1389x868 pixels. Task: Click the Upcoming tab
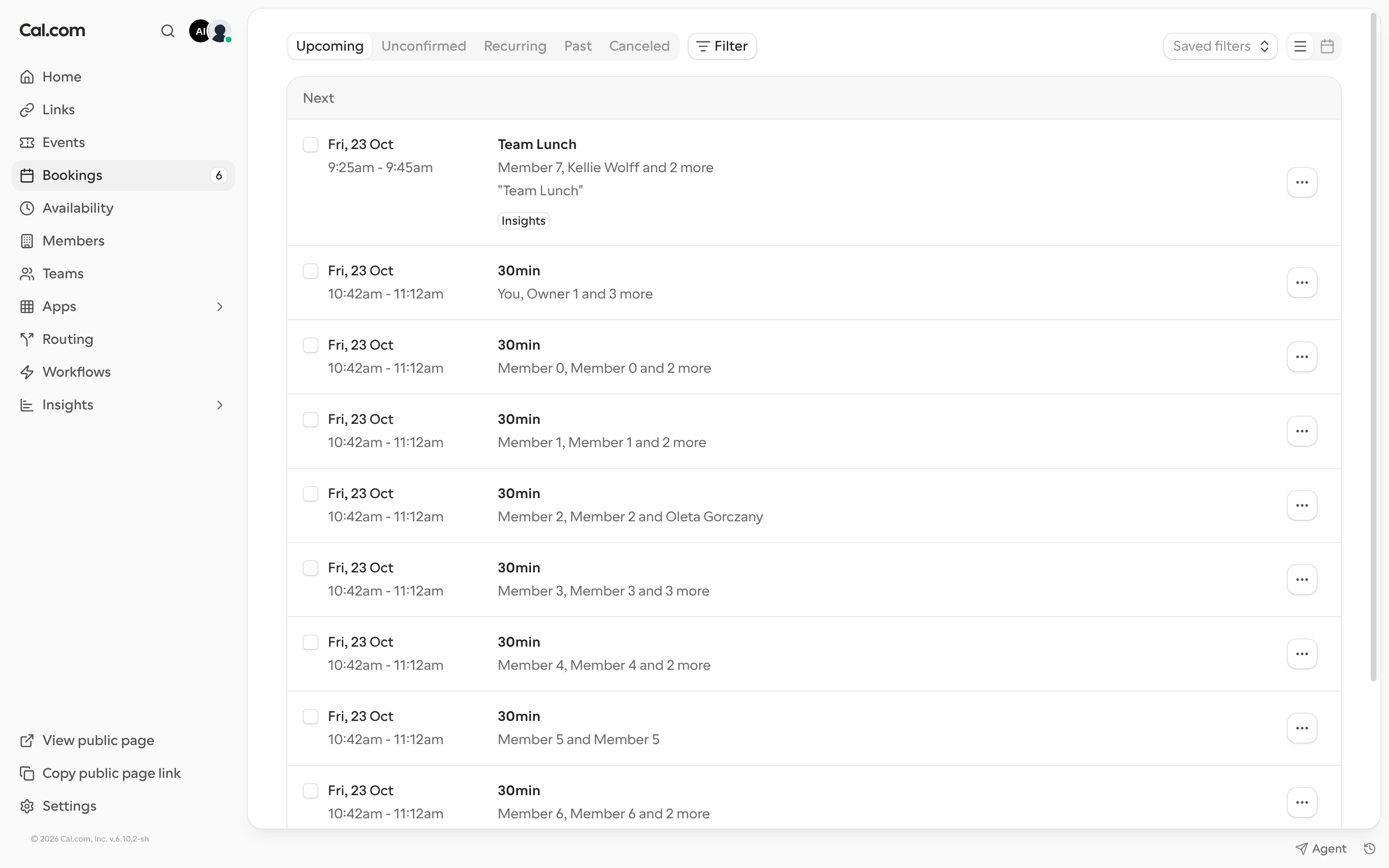tap(330, 46)
